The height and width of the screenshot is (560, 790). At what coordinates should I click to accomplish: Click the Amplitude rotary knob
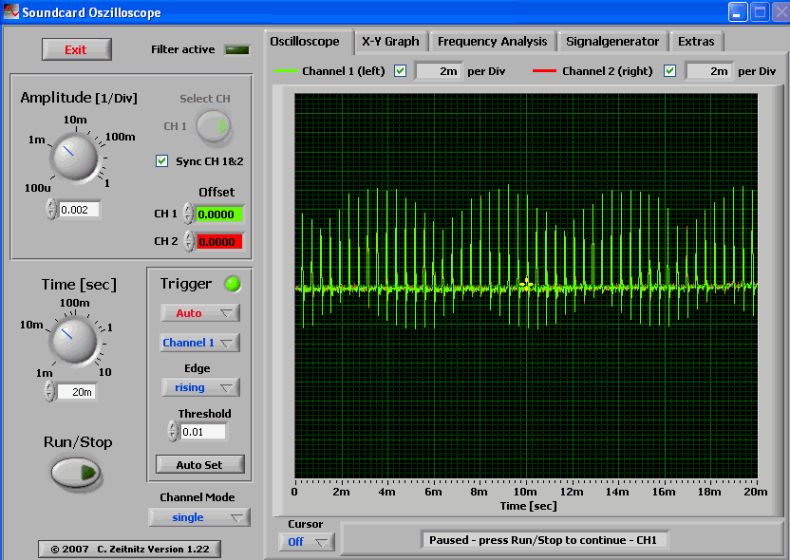[x=75, y=156]
